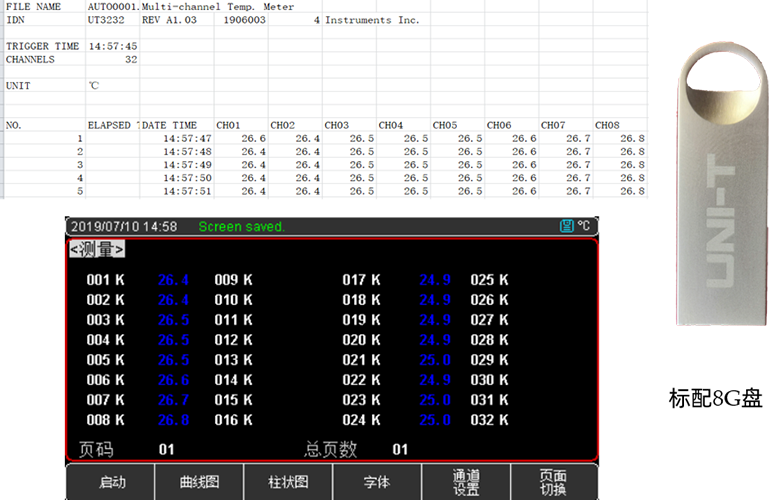This screenshot has width=769, height=500.
Task: Click the 页码 page number value
Action: tap(166, 450)
